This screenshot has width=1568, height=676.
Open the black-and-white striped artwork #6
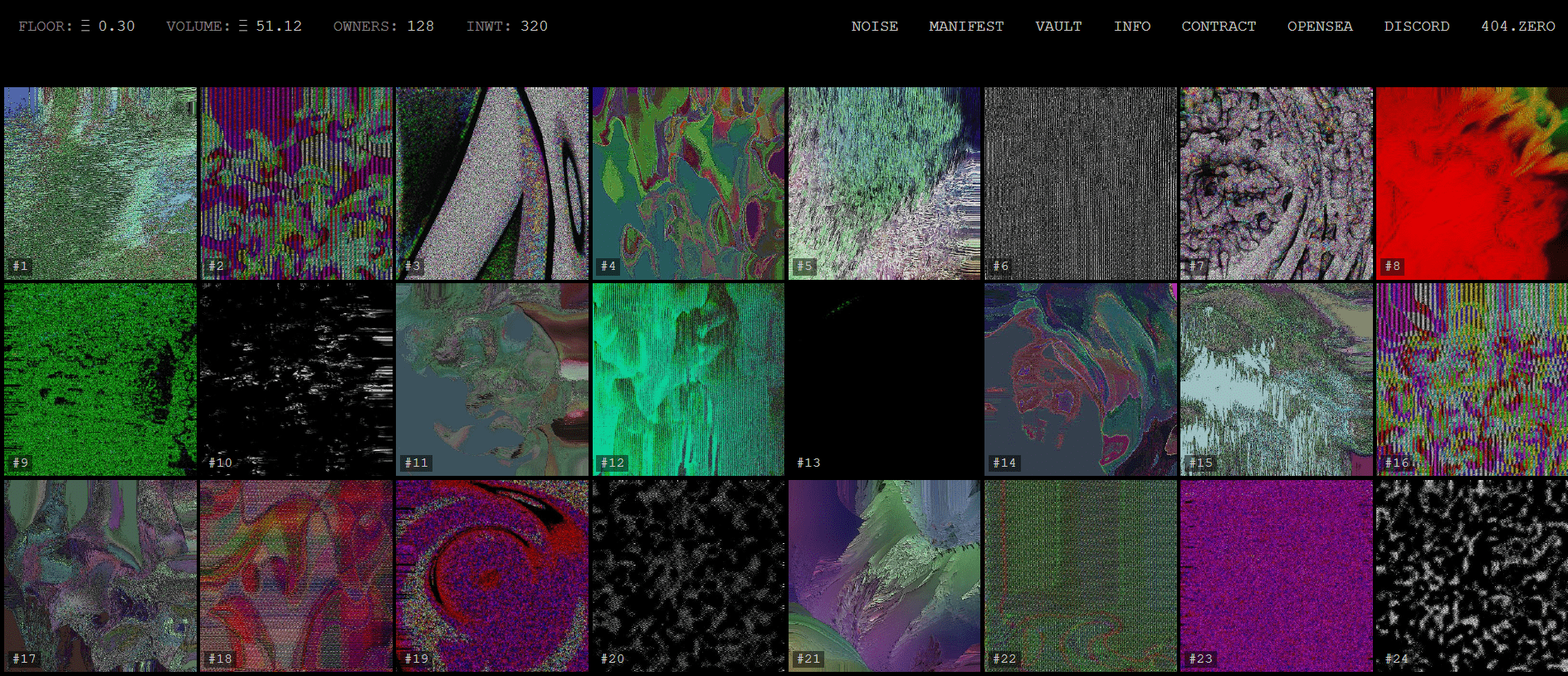(1080, 184)
